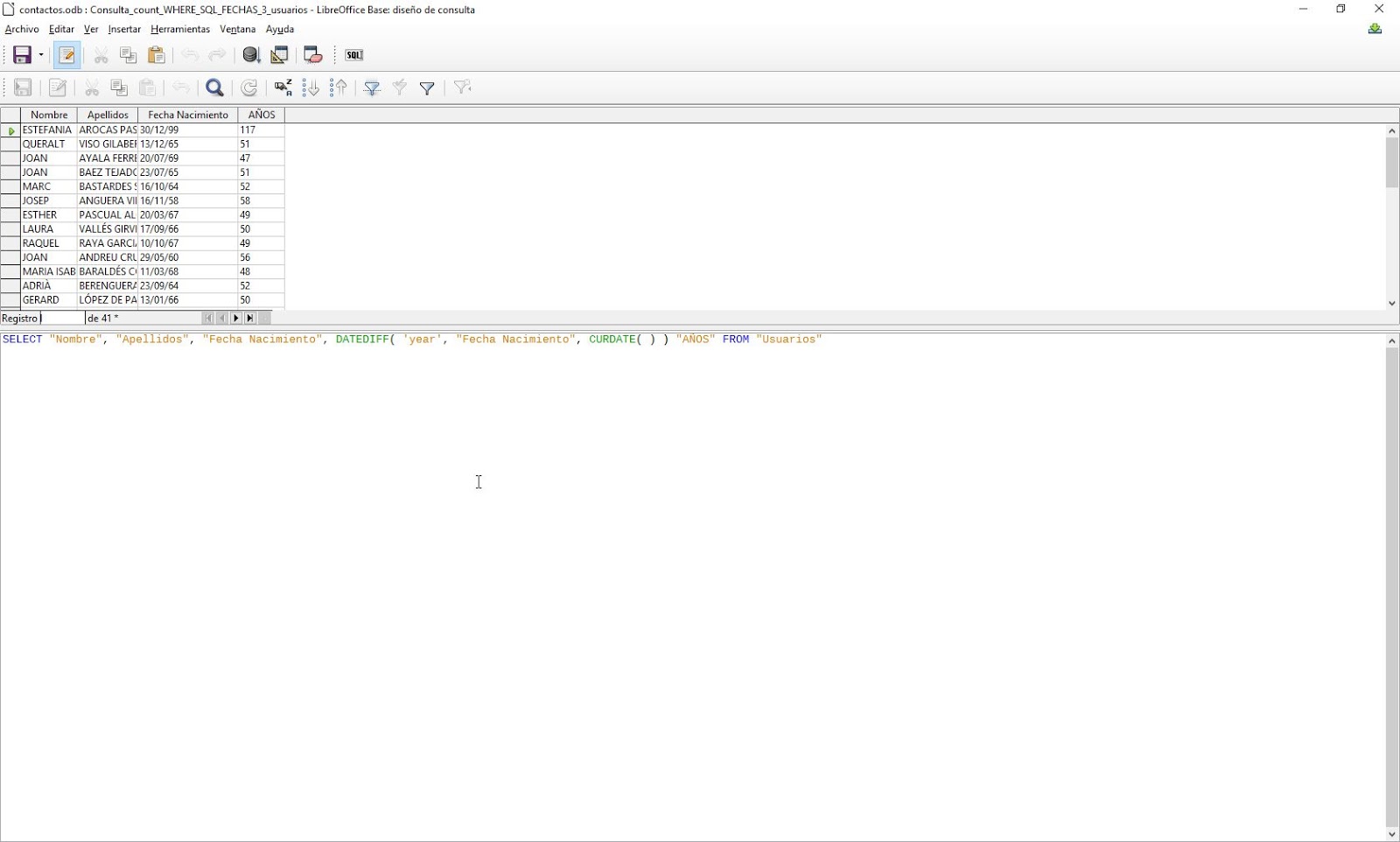
Task: Go to the next record
Action: (236, 318)
